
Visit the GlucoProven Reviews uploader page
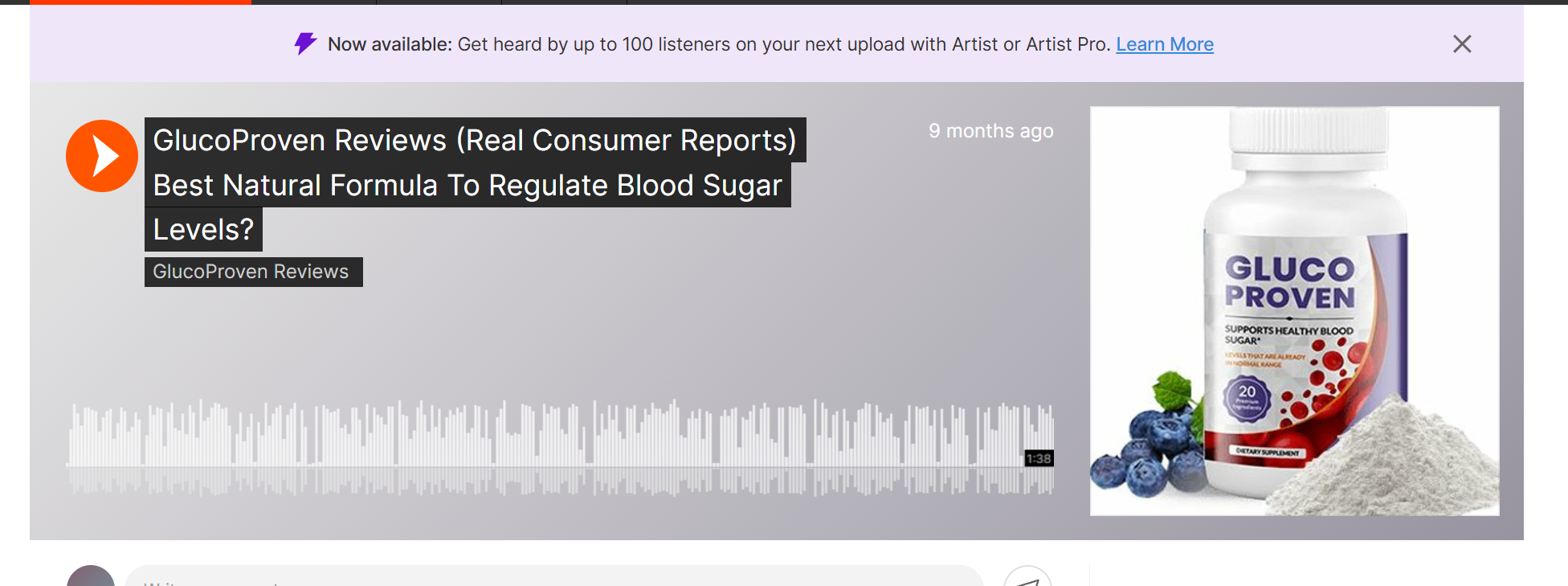tap(252, 271)
